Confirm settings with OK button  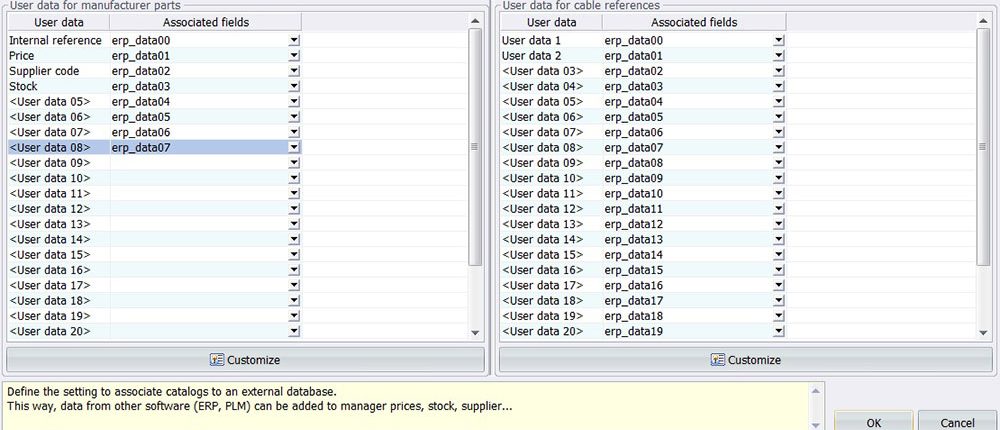click(x=874, y=422)
